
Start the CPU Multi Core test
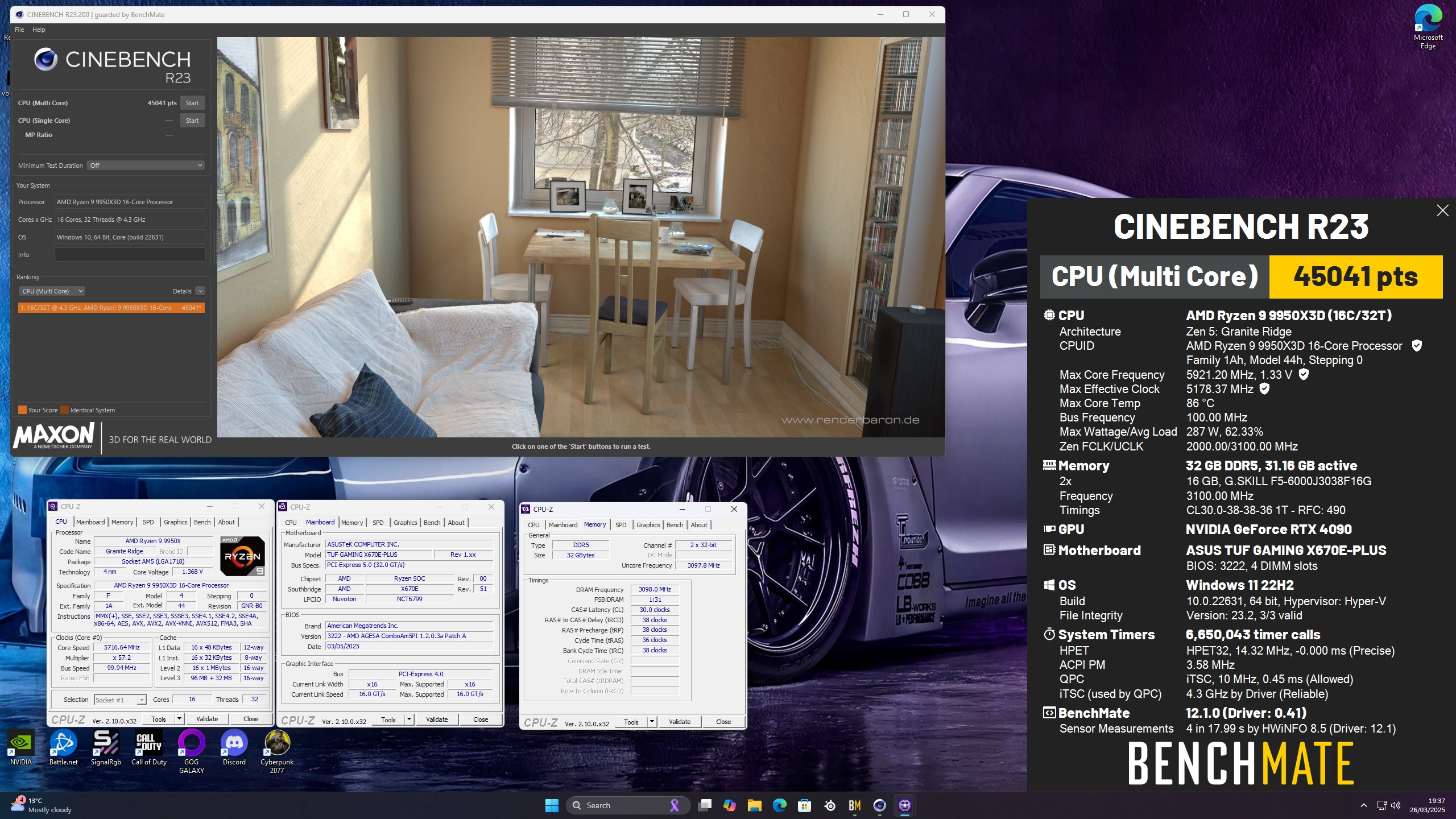pyautogui.click(x=192, y=103)
